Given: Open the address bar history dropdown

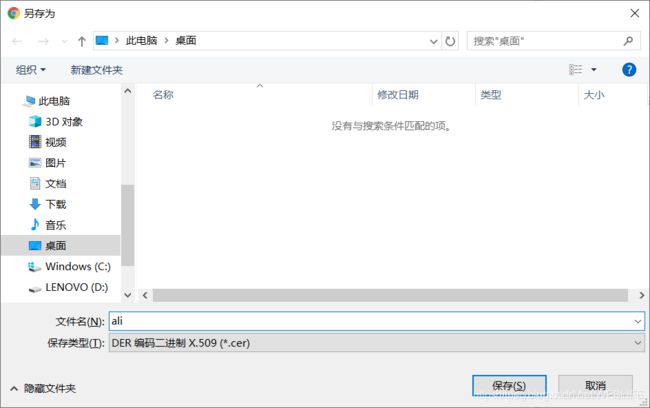Looking at the screenshot, I should pyautogui.click(x=433, y=41).
